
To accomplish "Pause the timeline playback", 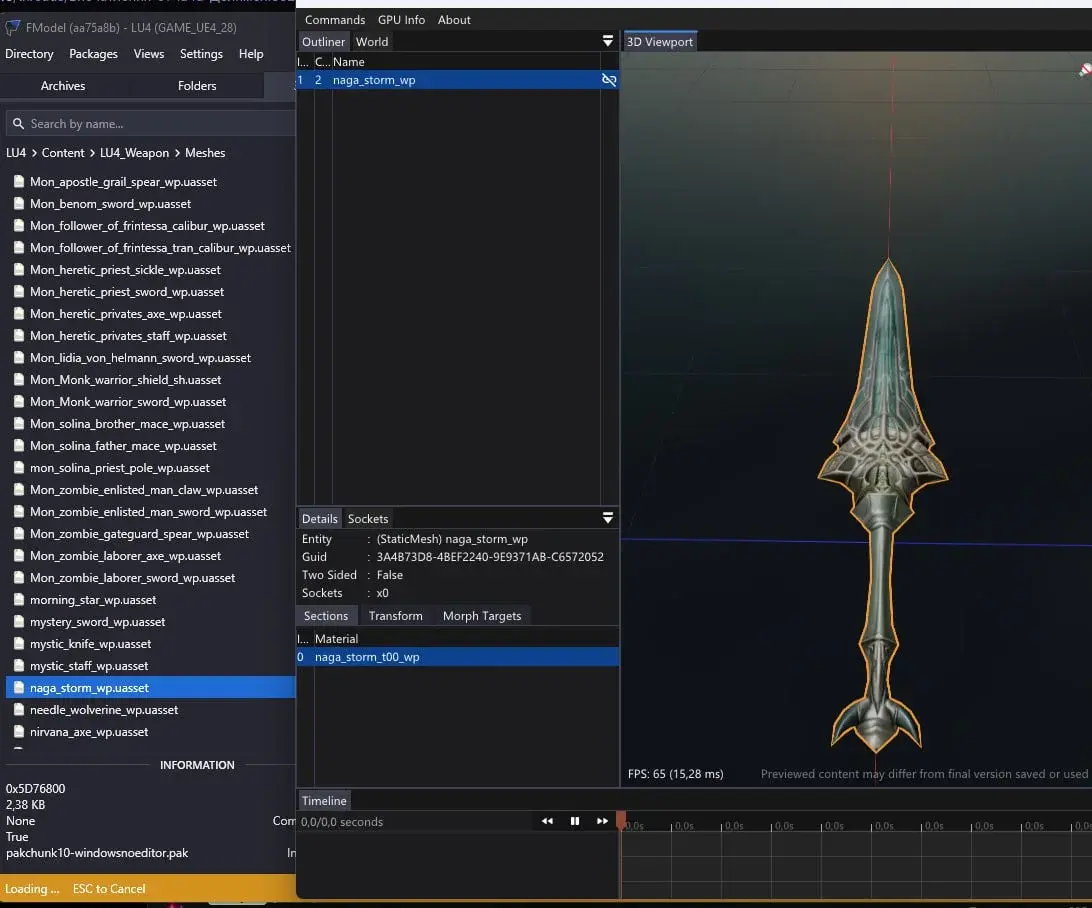I will (575, 821).
